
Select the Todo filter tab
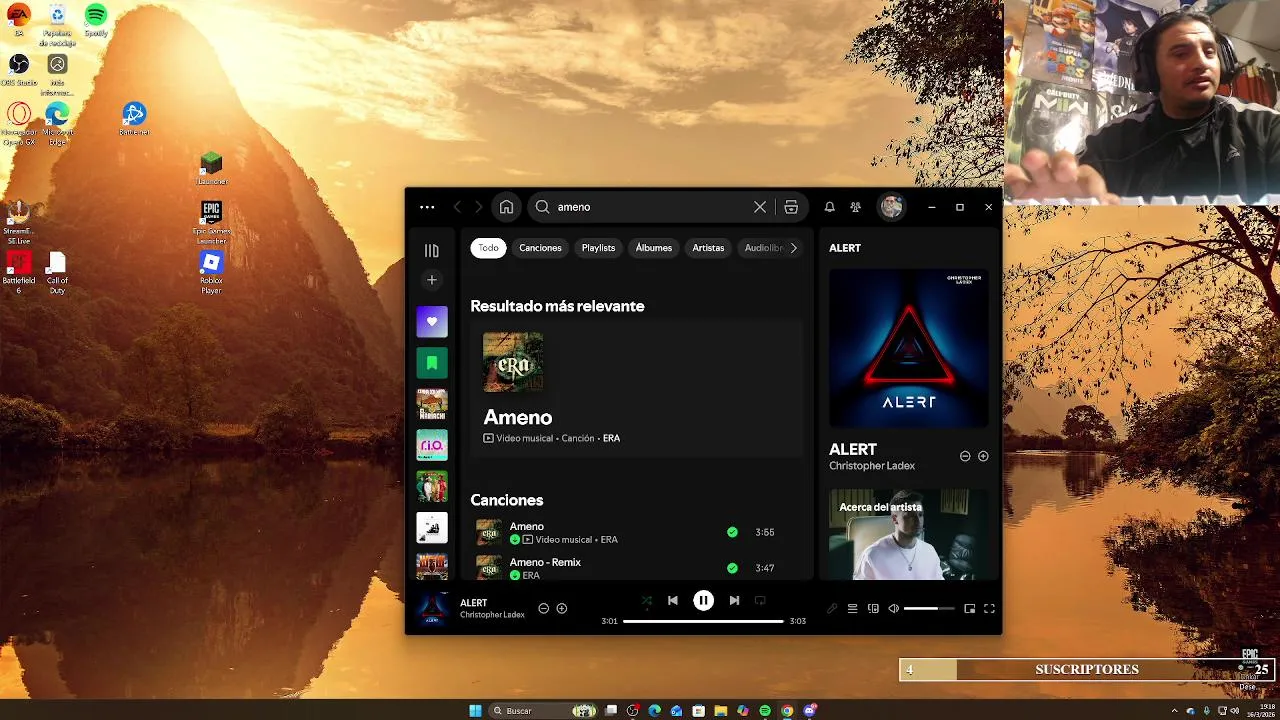pyautogui.click(x=488, y=248)
